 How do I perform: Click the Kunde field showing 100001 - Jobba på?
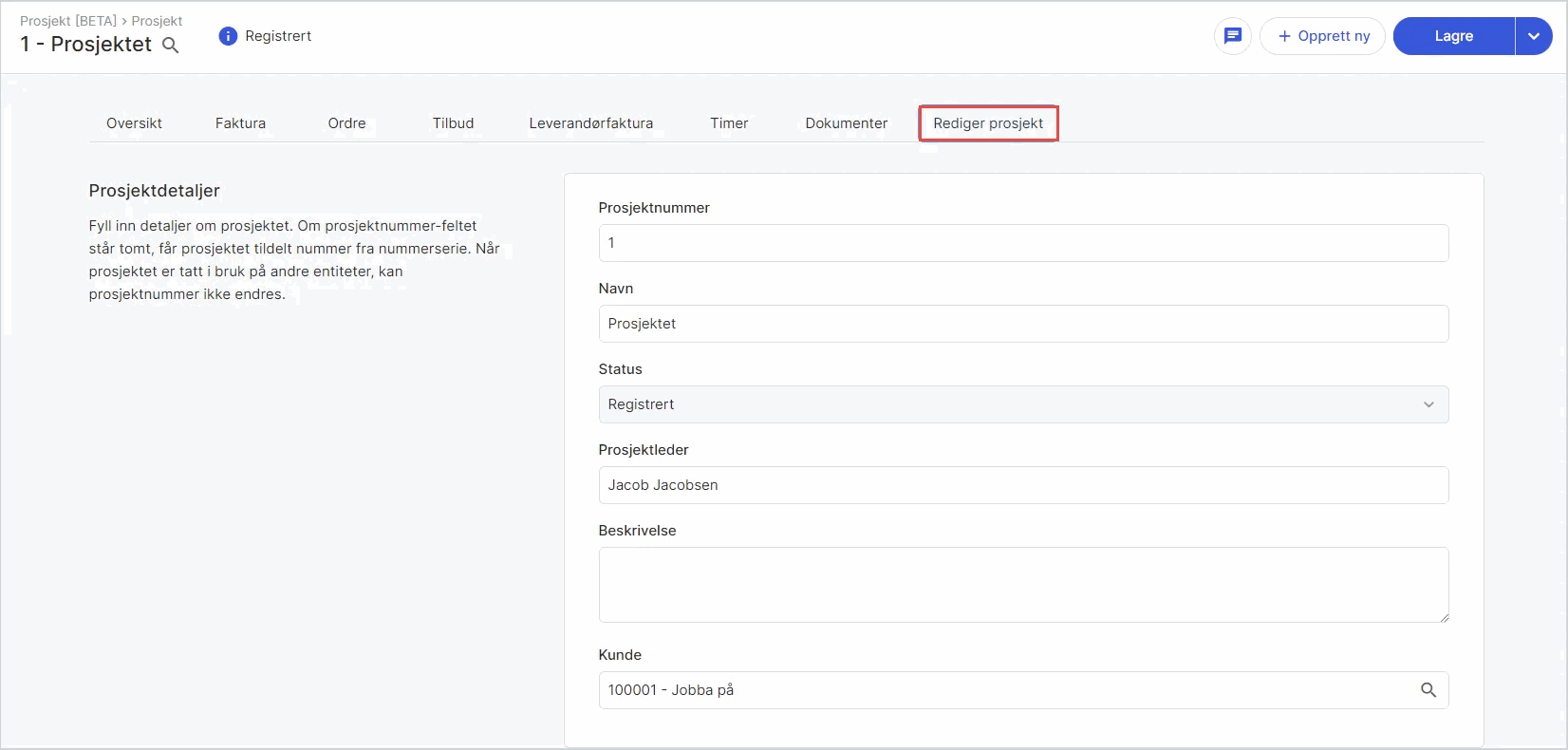click(1023, 690)
